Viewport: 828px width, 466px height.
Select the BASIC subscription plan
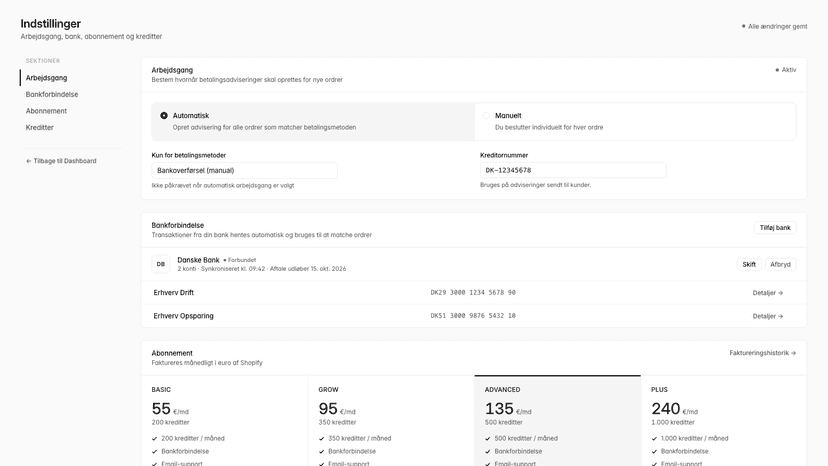(225, 421)
